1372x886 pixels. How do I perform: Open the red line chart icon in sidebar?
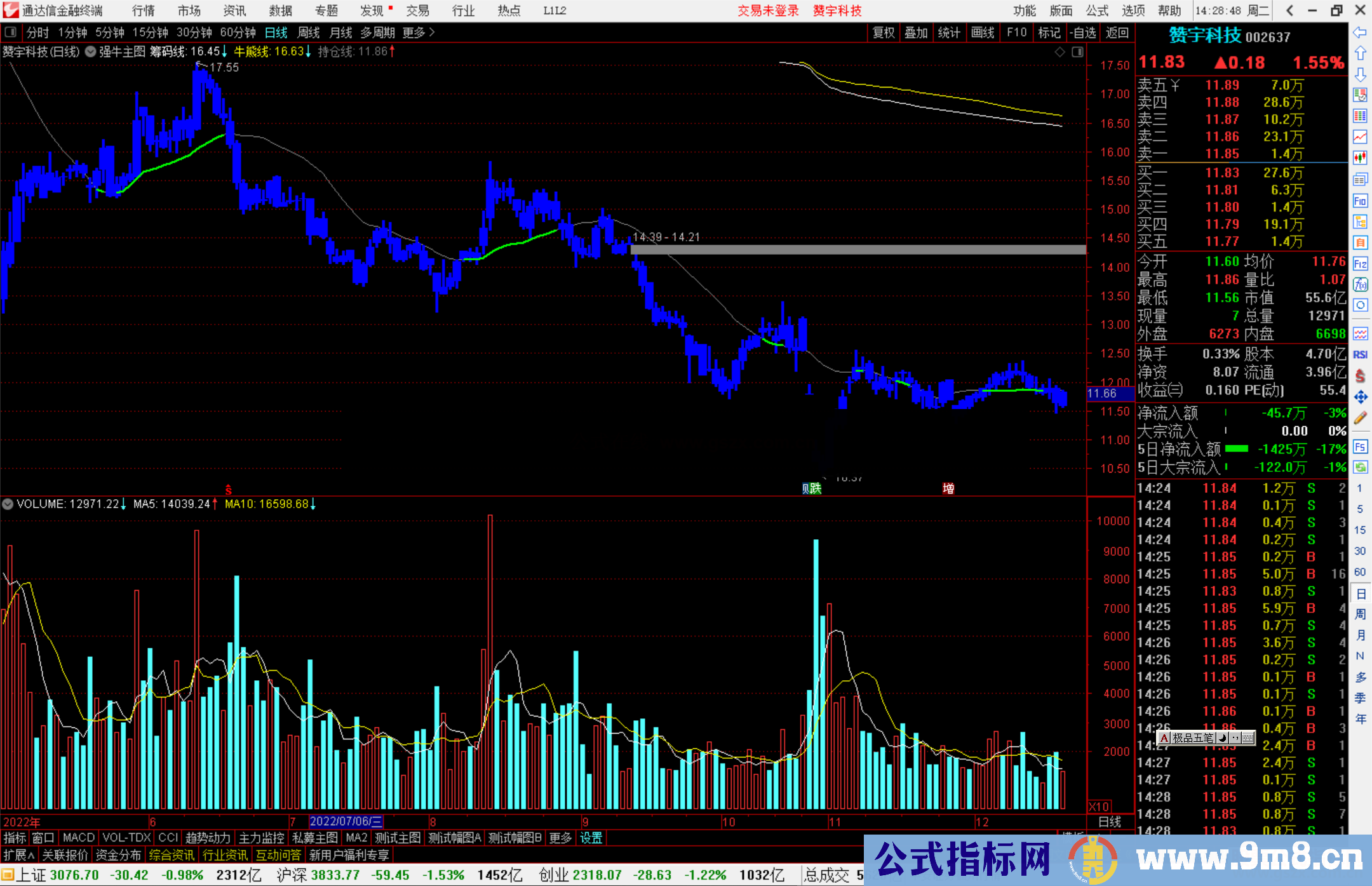(1360, 137)
